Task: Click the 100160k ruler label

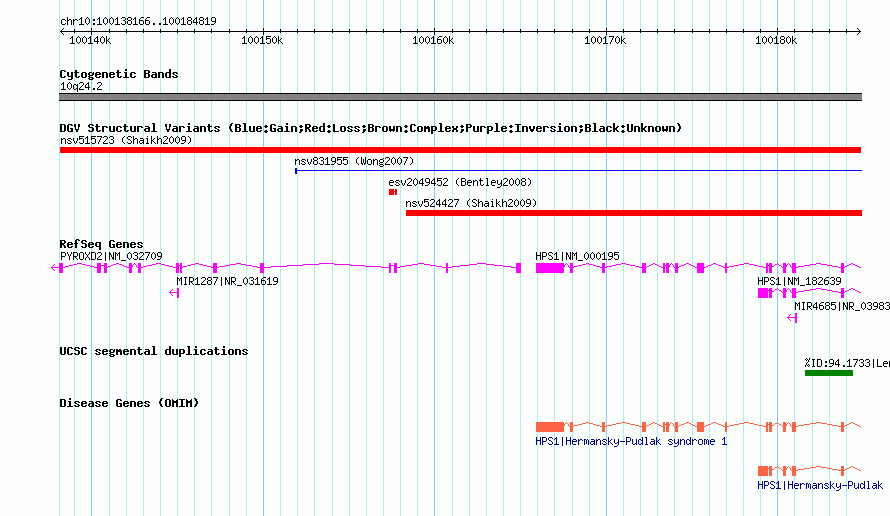Action: click(433, 40)
